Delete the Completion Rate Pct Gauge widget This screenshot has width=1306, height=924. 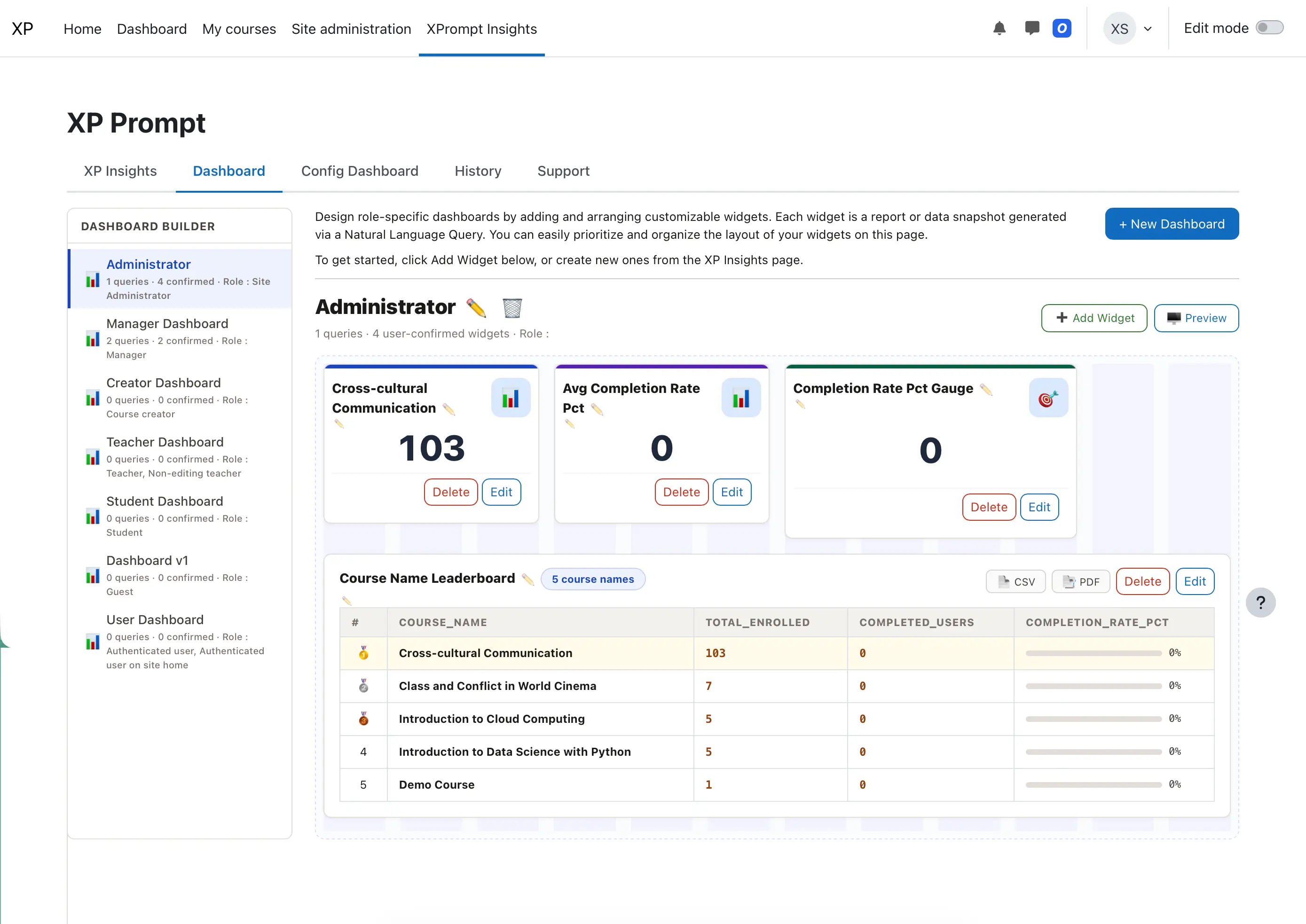point(989,507)
